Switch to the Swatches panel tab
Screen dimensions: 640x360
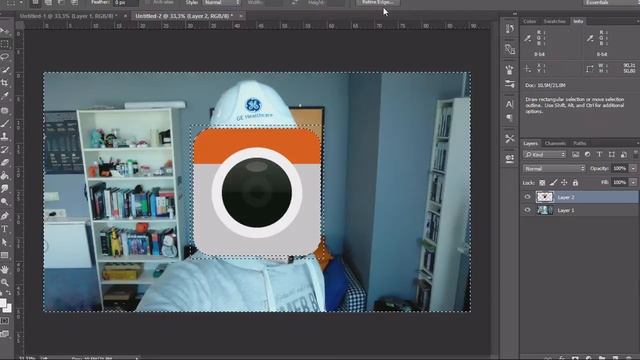555,21
